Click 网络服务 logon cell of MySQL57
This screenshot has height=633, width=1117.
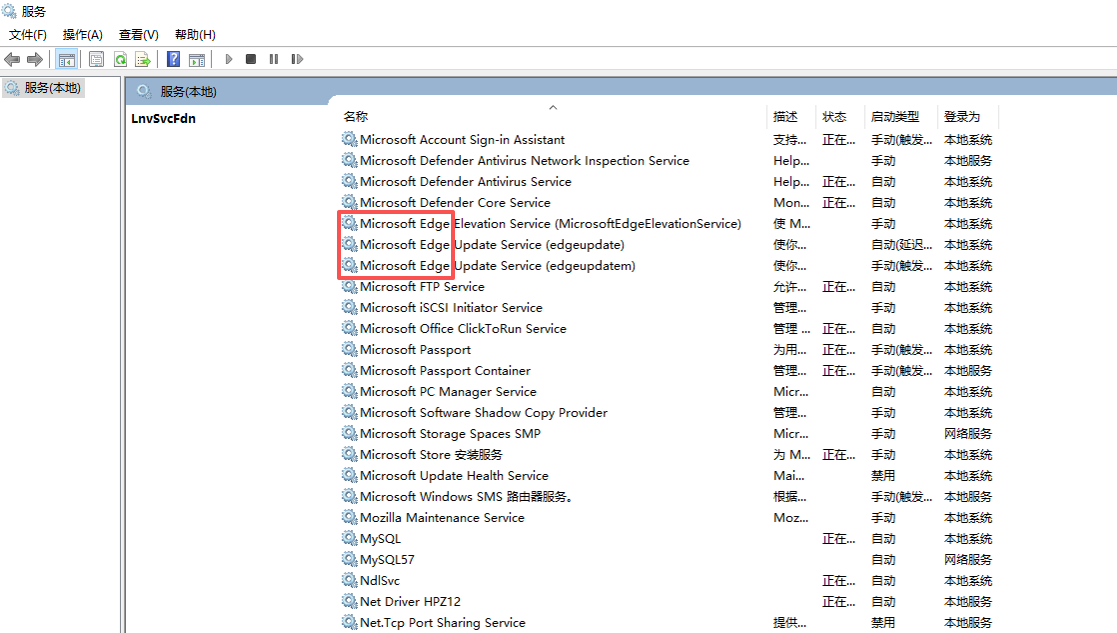967,560
